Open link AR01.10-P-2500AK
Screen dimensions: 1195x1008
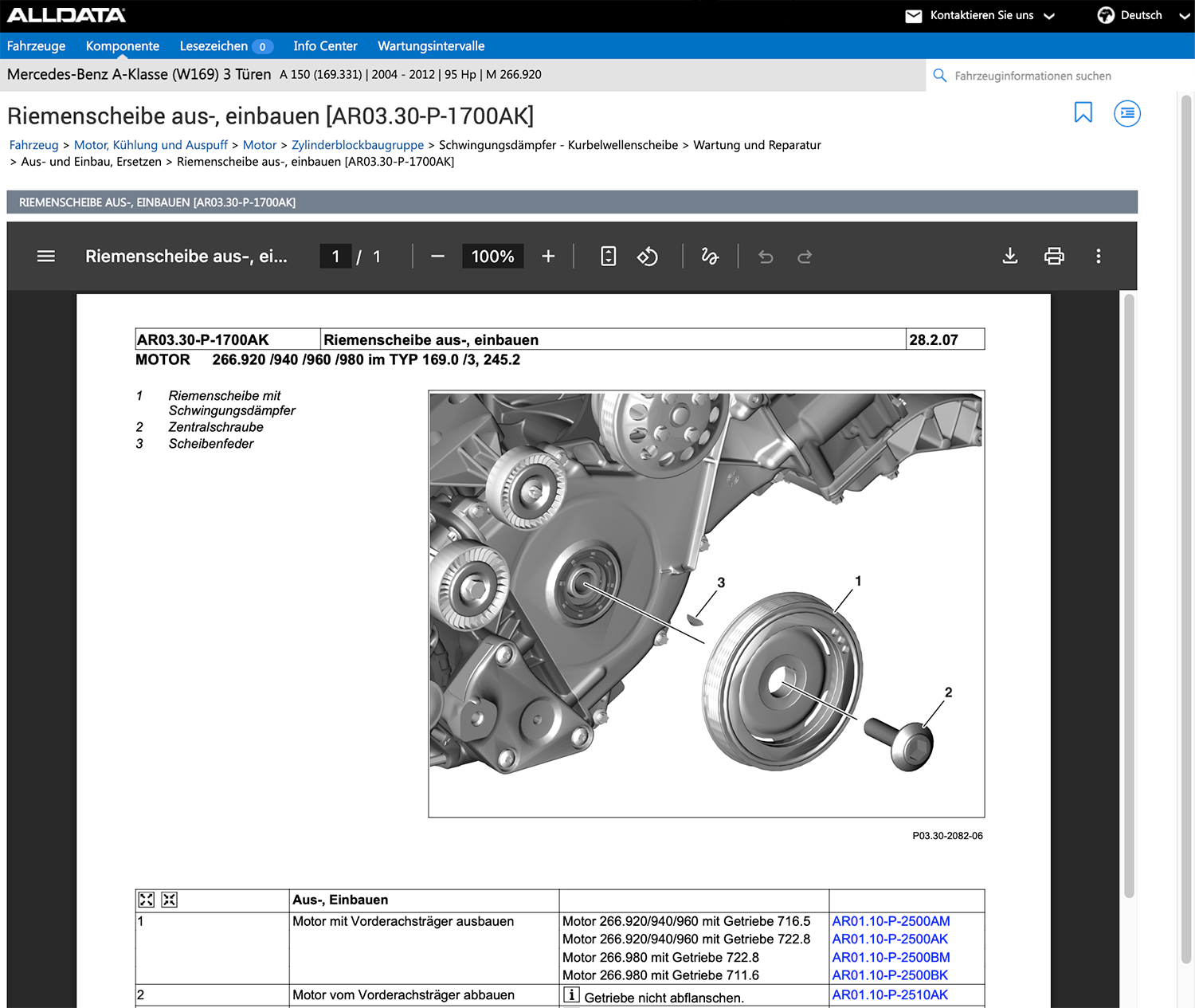click(890, 939)
